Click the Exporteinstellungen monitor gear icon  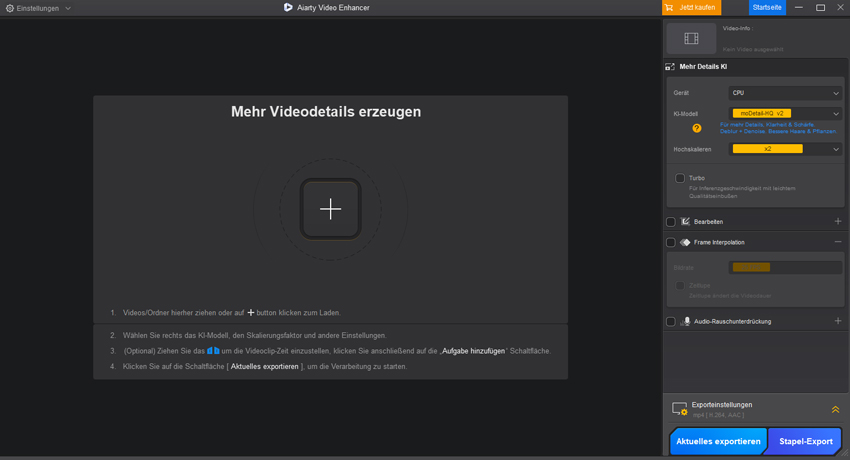point(680,409)
